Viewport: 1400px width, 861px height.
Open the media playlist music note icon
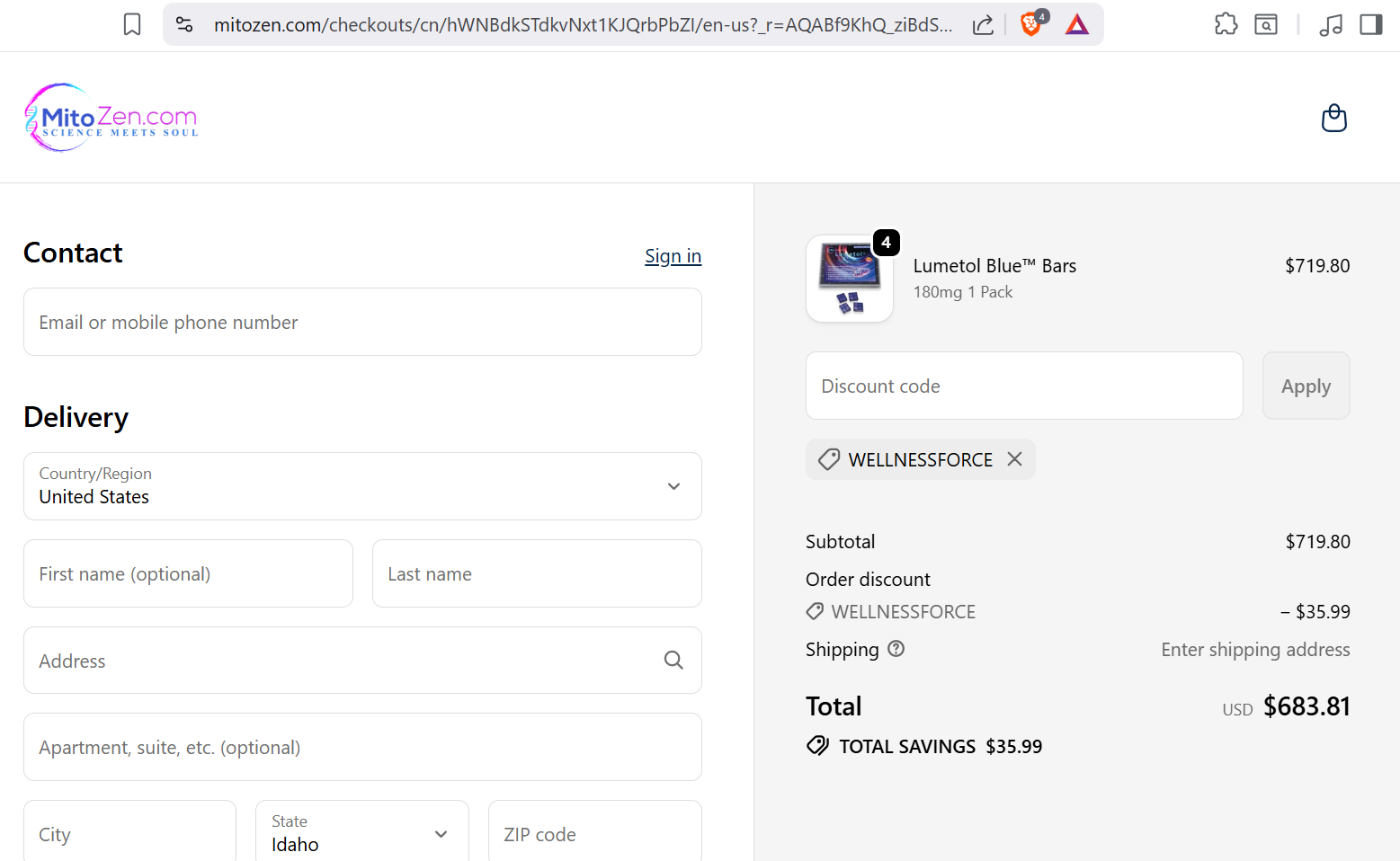[x=1331, y=24]
